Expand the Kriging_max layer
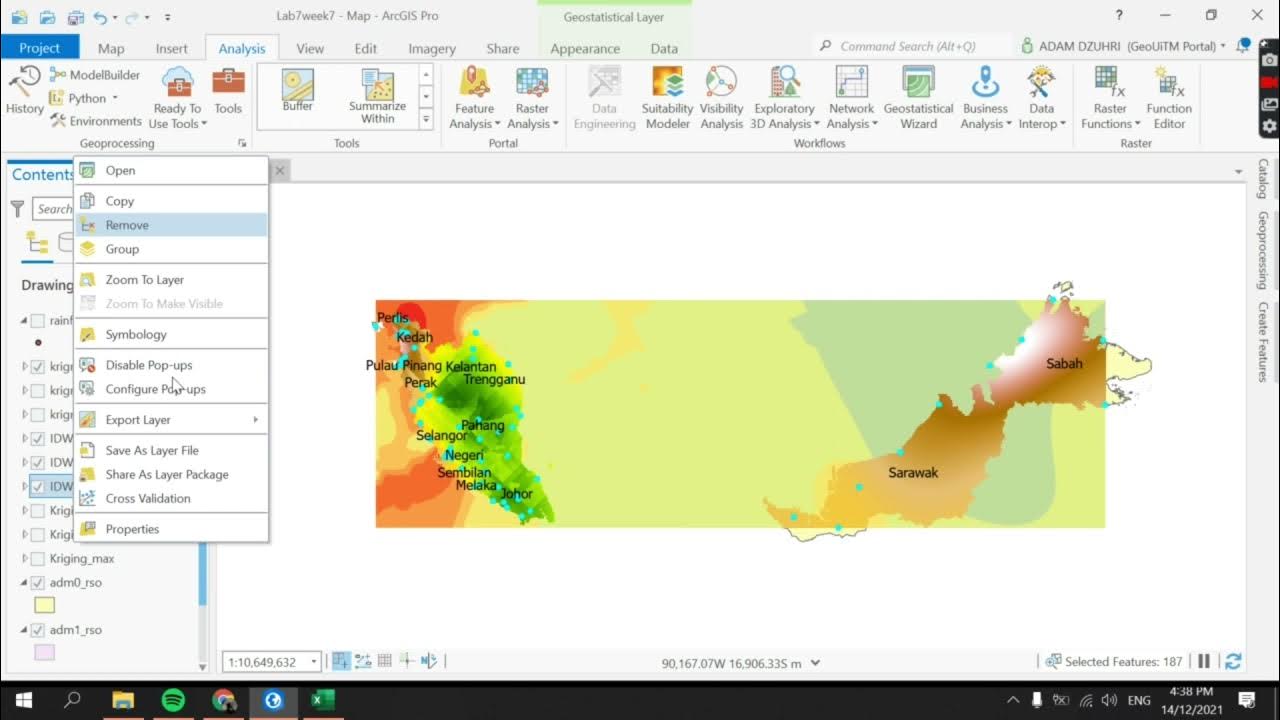The image size is (1280, 720). click(x=25, y=559)
